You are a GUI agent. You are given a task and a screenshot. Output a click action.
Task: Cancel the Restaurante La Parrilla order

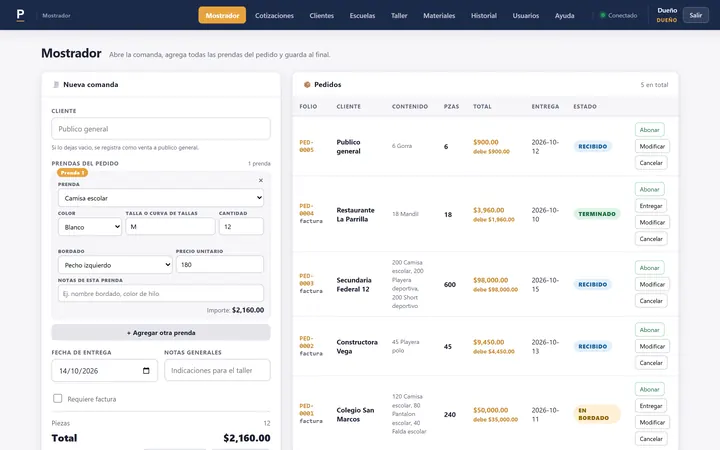(651, 239)
